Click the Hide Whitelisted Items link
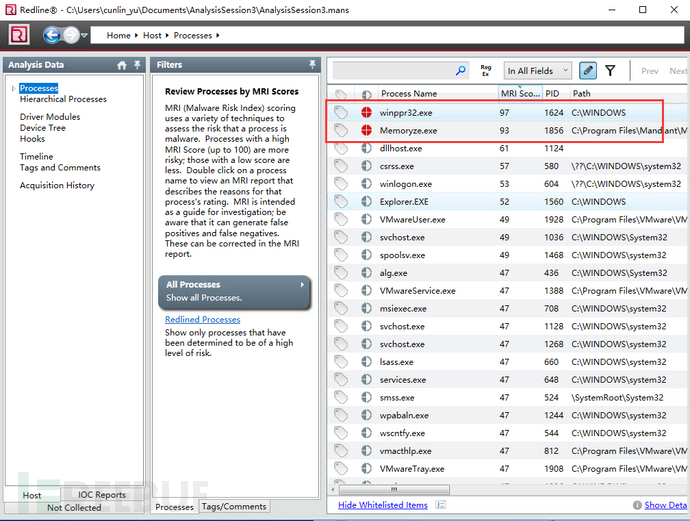This screenshot has width=690, height=521. pyautogui.click(x=383, y=505)
